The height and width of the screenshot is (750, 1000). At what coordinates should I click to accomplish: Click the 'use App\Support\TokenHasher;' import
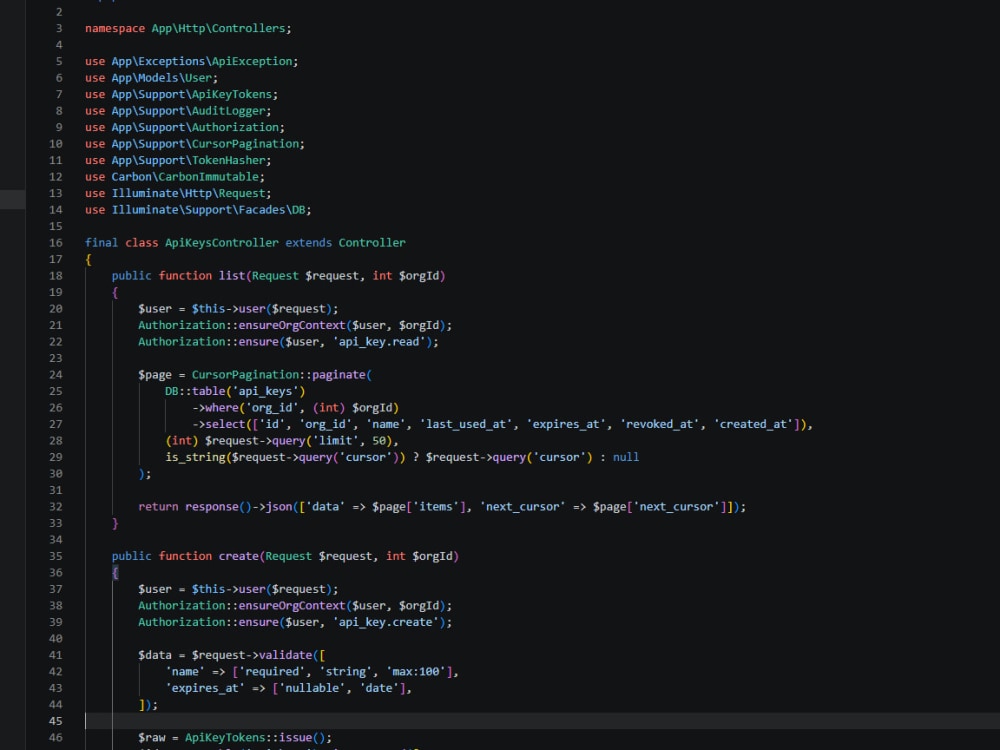point(178,161)
